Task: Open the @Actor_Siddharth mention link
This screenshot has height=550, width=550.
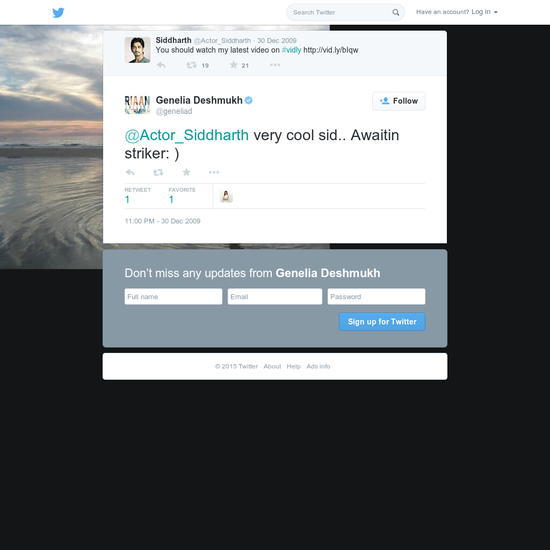Action: click(187, 135)
